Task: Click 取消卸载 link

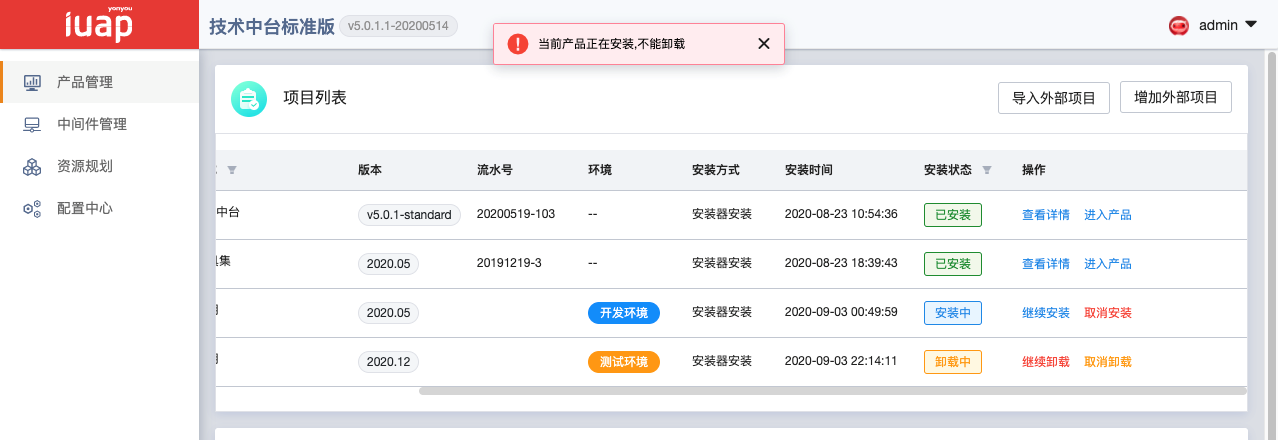Action: click(x=1108, y=361)
